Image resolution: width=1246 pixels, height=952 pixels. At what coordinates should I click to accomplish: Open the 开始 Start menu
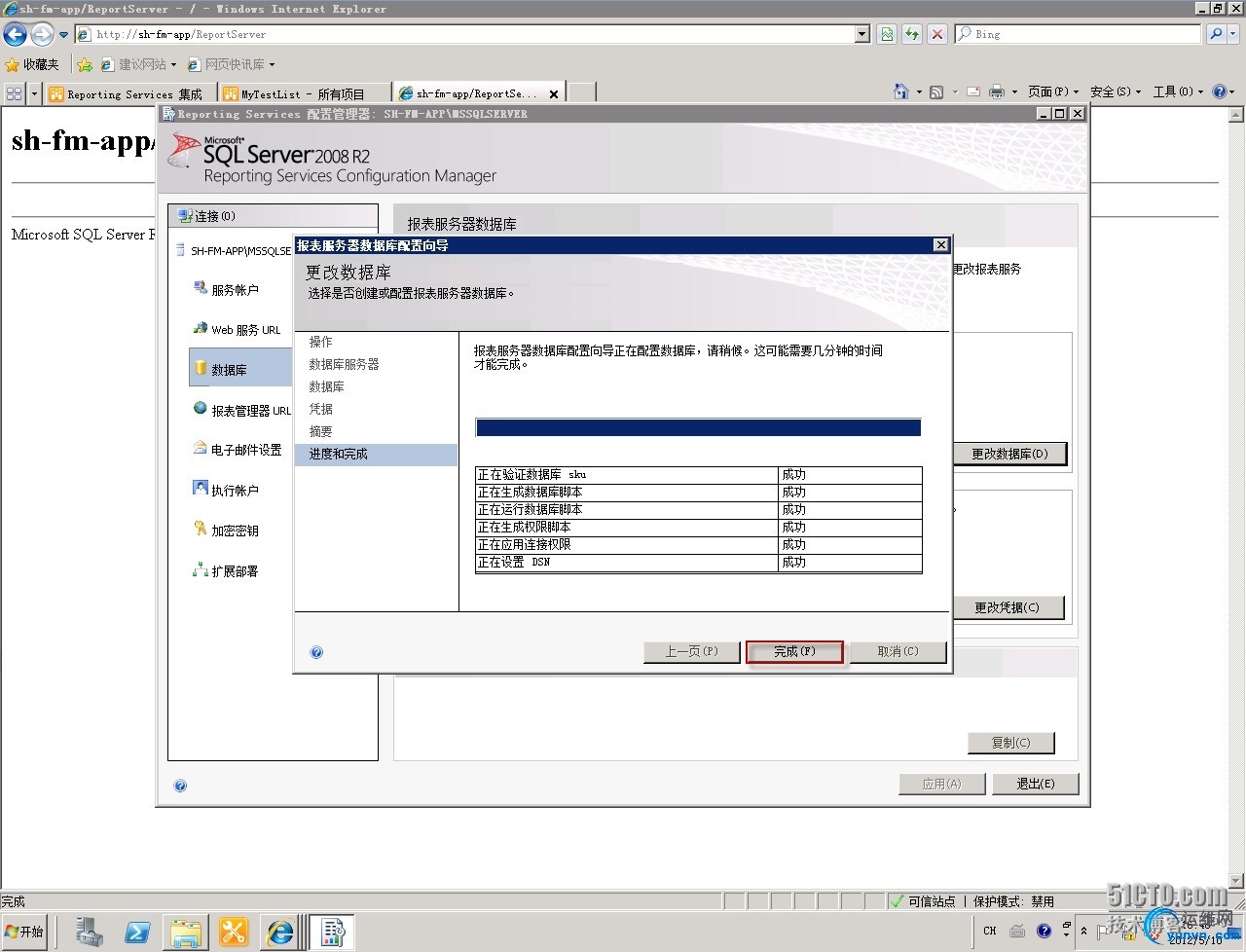point(24,932)
